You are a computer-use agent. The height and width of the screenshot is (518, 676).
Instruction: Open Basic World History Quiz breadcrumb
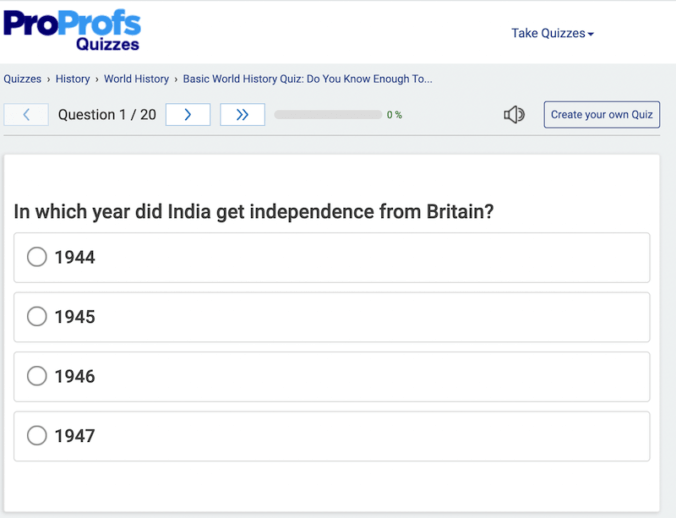pyautogui.click(x=307, y=79)
